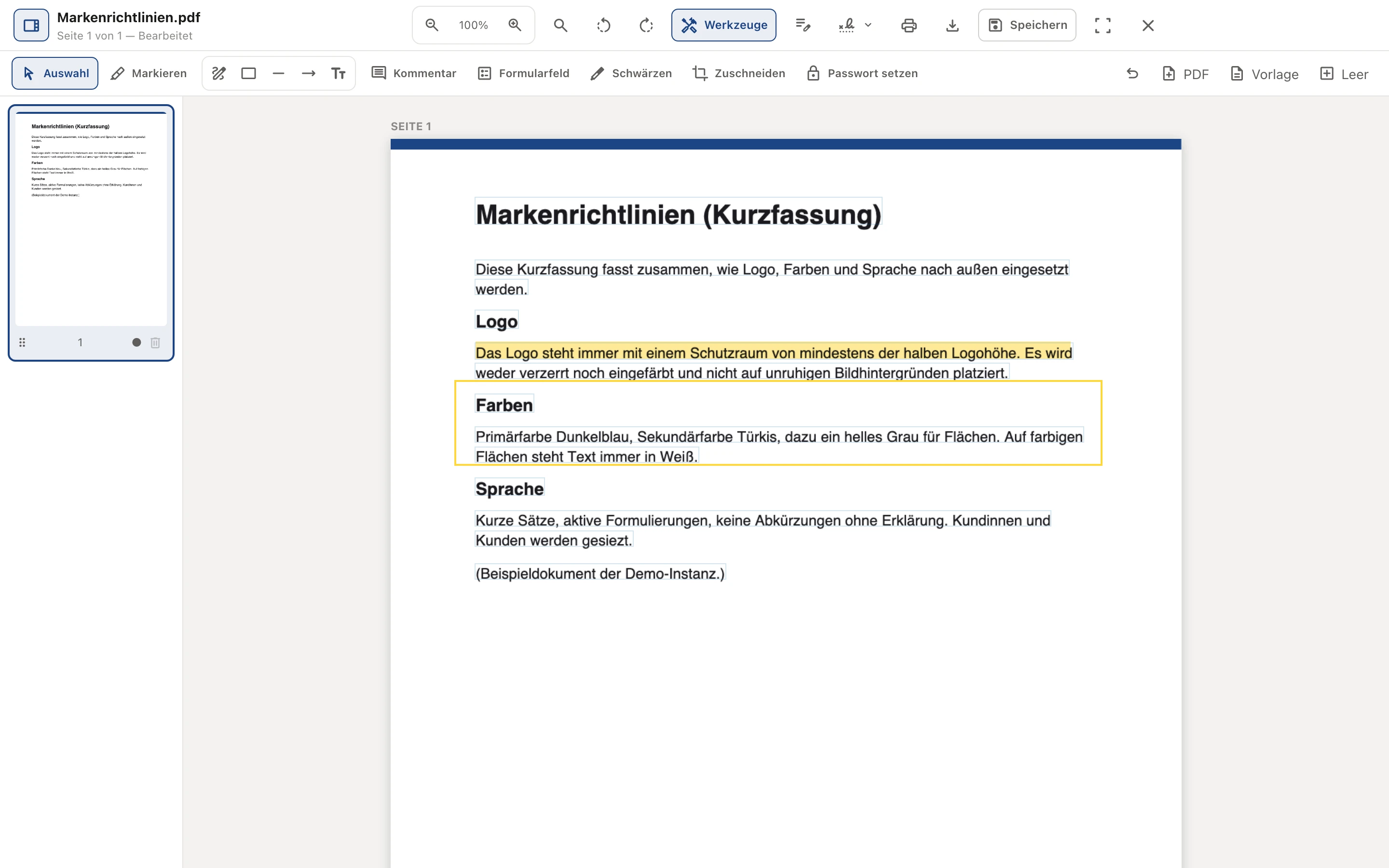Print the document
The height and width of the screenshot is (868, 1389).
pos(909,25)
